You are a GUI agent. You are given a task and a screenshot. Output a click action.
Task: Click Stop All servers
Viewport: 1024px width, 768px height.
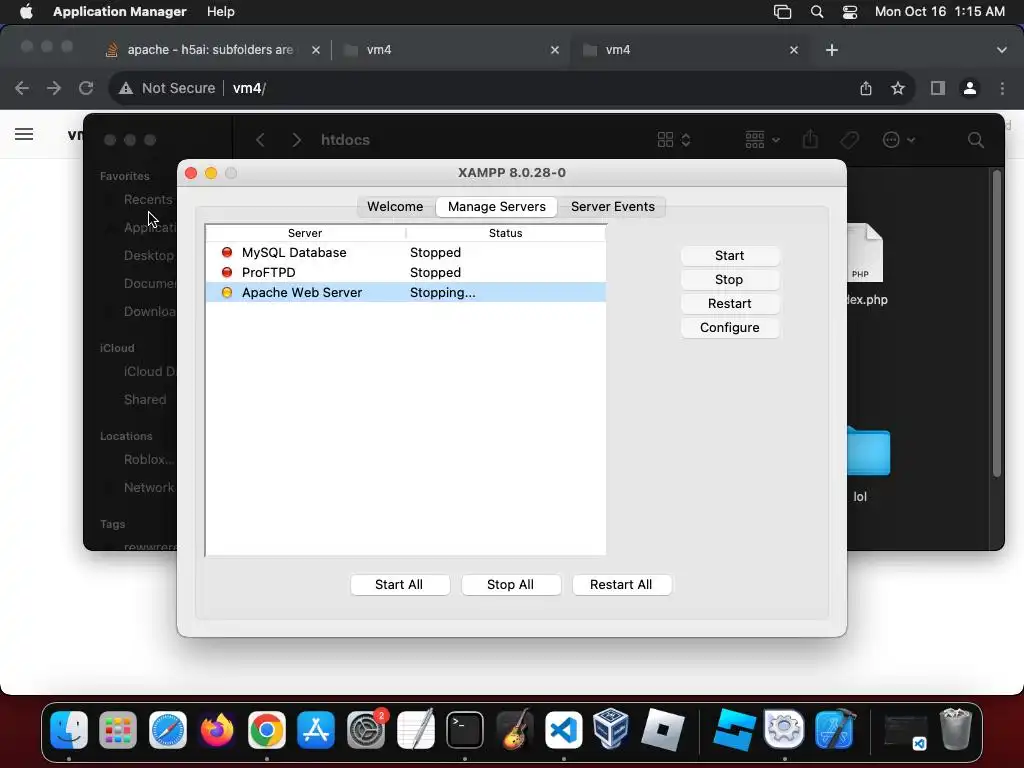[511, 584]
